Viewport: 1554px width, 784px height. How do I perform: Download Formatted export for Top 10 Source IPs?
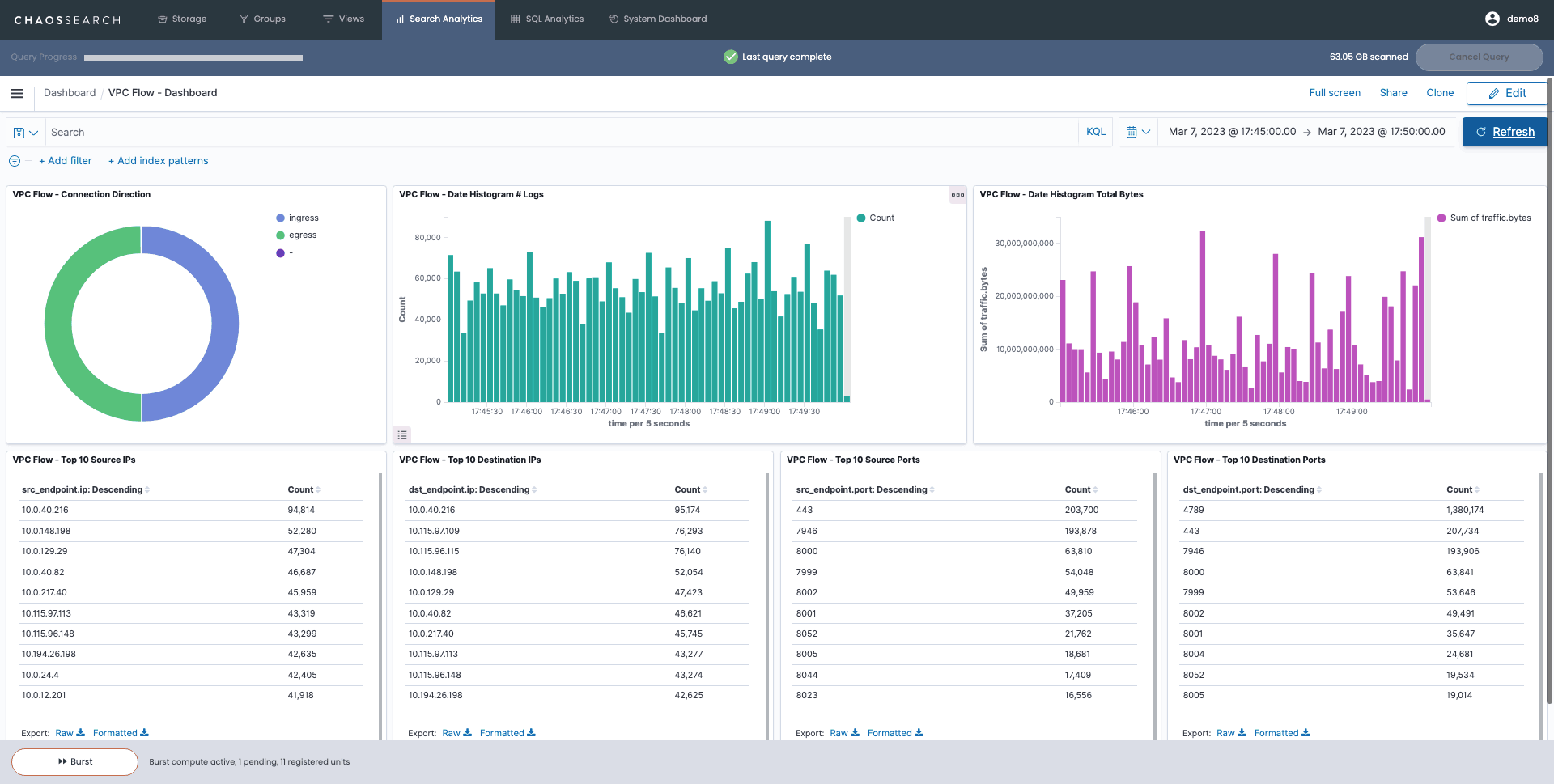click(121, 733)
